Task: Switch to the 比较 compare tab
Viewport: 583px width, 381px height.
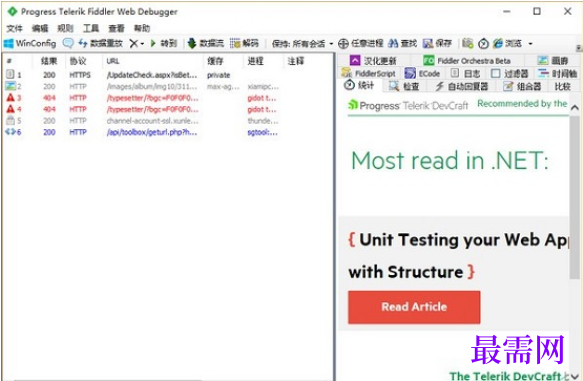Action: click(x=562, y=86)
